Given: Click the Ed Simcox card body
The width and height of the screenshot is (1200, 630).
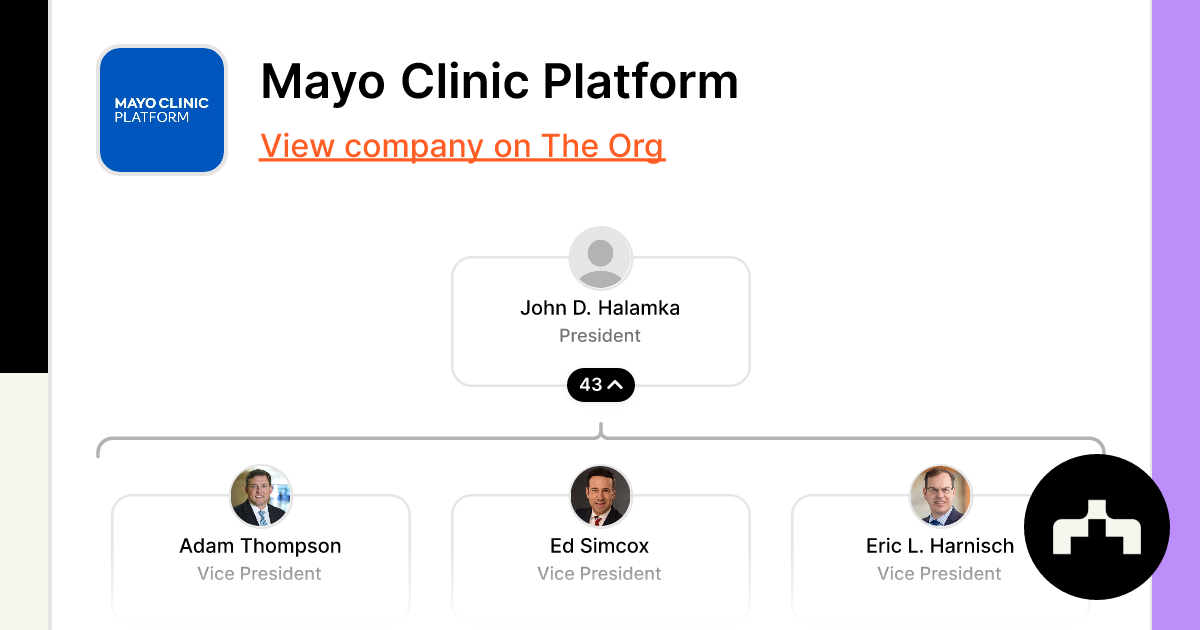Looking at the screenshot, I should [x=600, y=559].
